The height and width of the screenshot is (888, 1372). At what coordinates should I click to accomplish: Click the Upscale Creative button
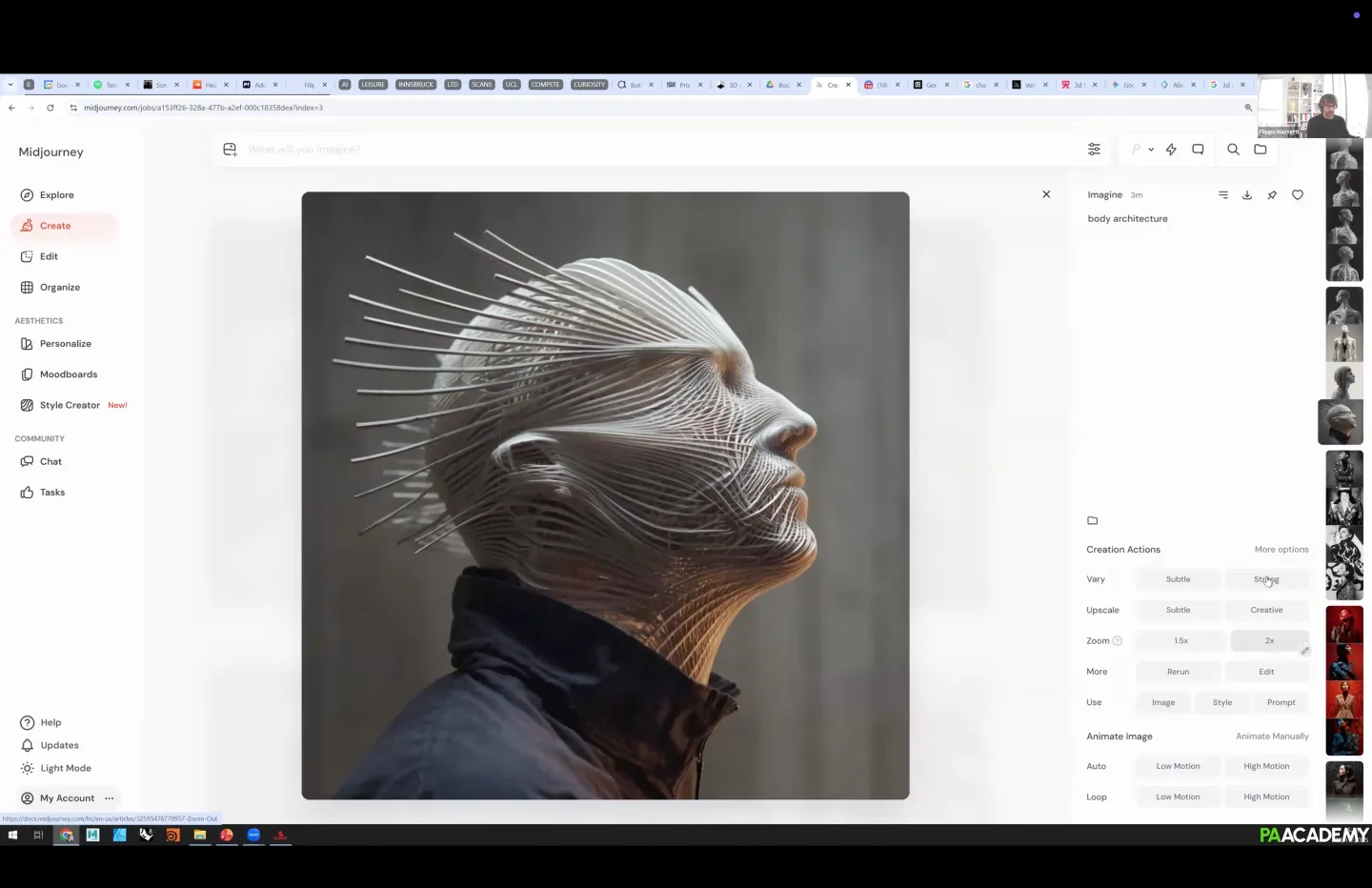pos(1266,610)
